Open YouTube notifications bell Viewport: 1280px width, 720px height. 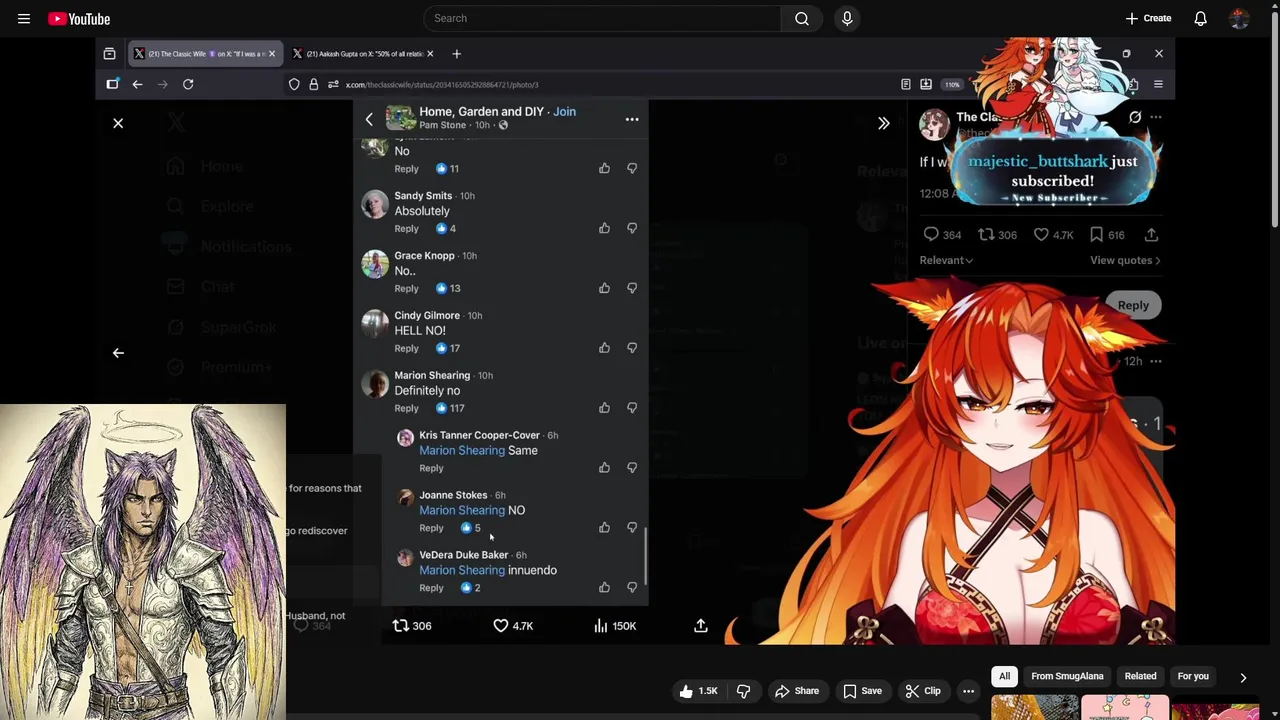point(1200,18)
